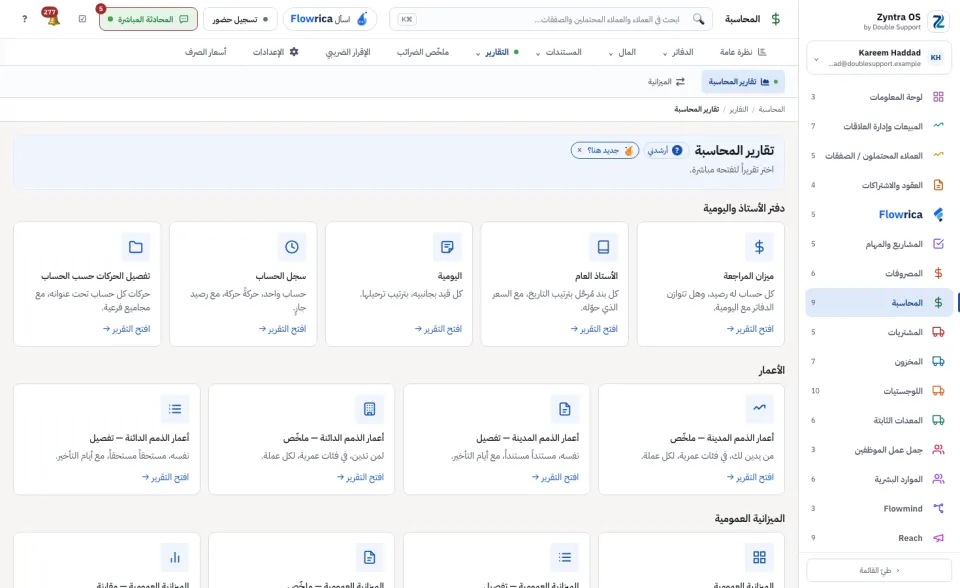Expand the المستندات menu dropdown
This screenshot has height=588, width=960.
pyautogui.click(x=558, y=52)
